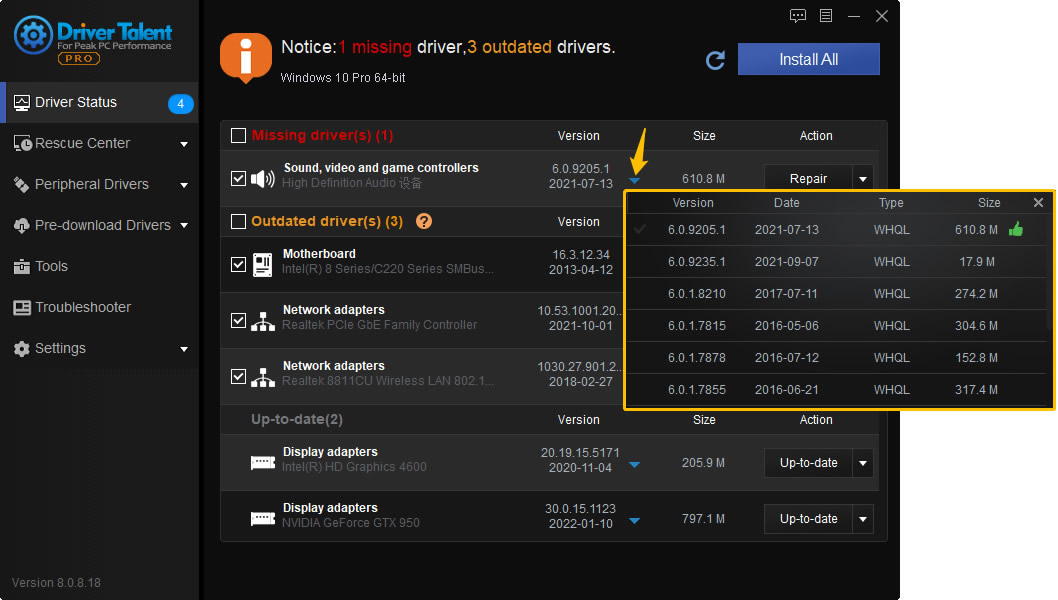Expand the Peripheral Drivers submenu arrow
Viewport: 1058px width, 600px height.
[x=184, y=185]
